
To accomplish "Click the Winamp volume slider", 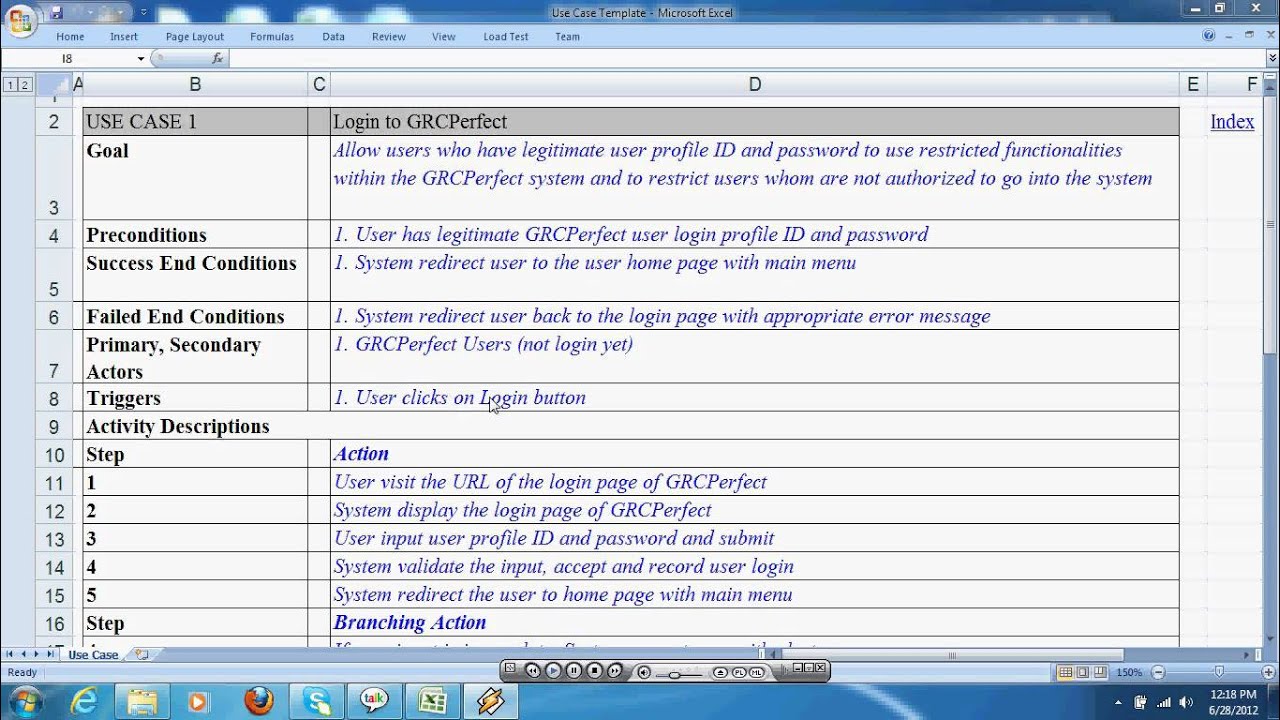I will [679, 675].
